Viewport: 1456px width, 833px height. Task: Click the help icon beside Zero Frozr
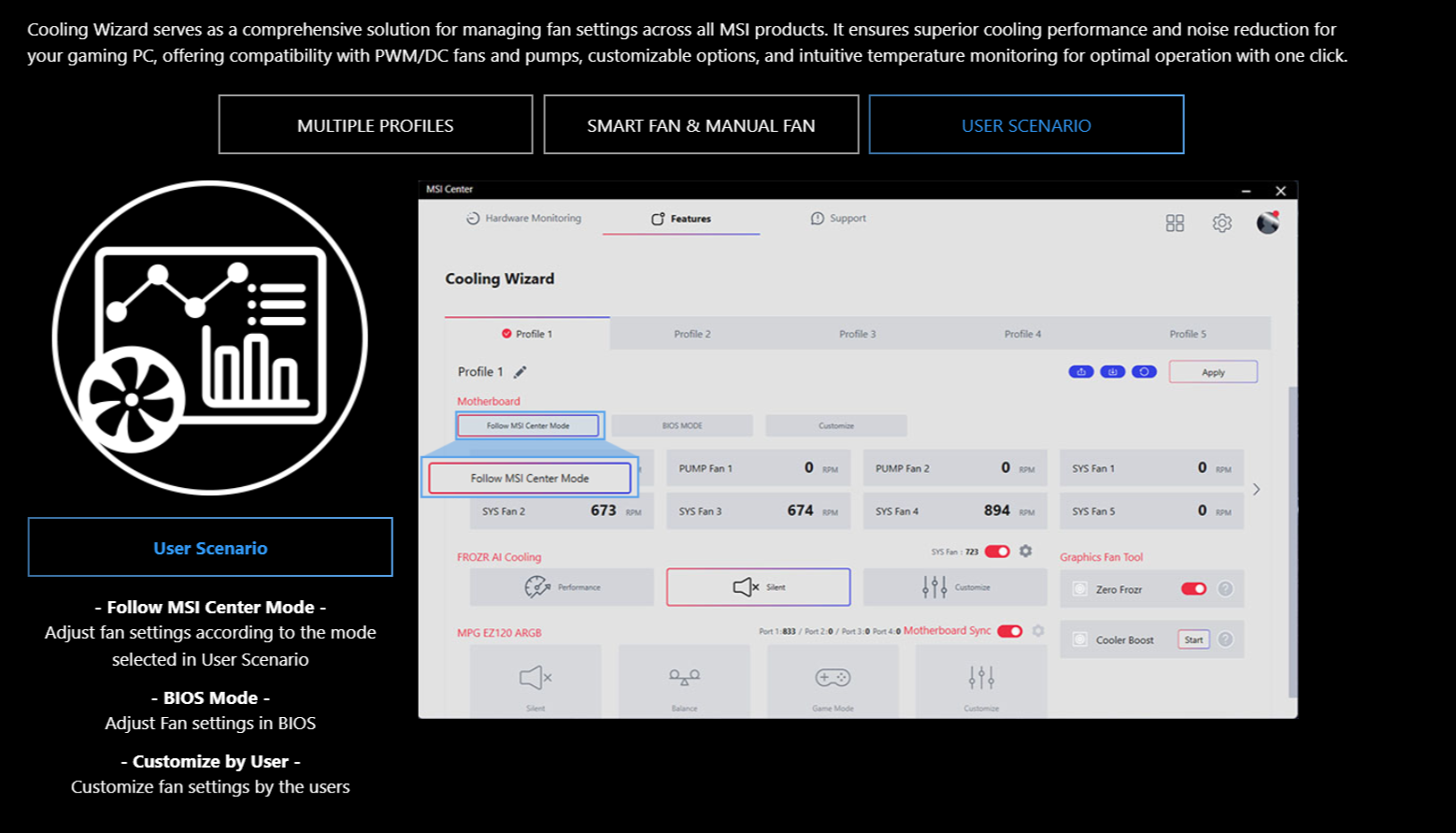1225,589
